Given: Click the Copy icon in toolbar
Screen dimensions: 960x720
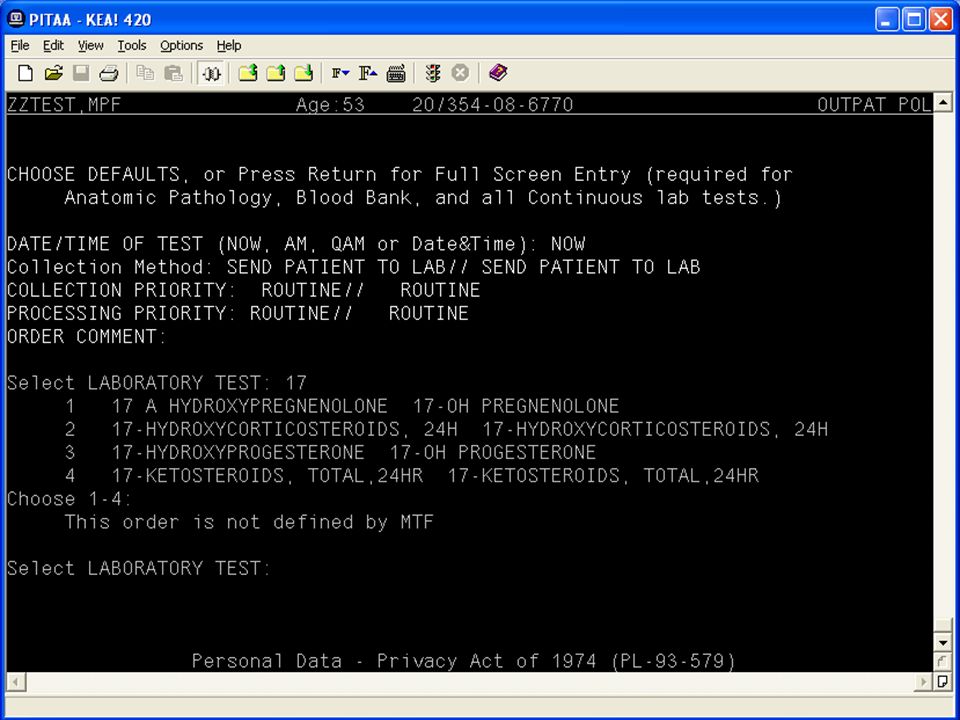Looking at the screenshot, I should (x=145, y=73).
